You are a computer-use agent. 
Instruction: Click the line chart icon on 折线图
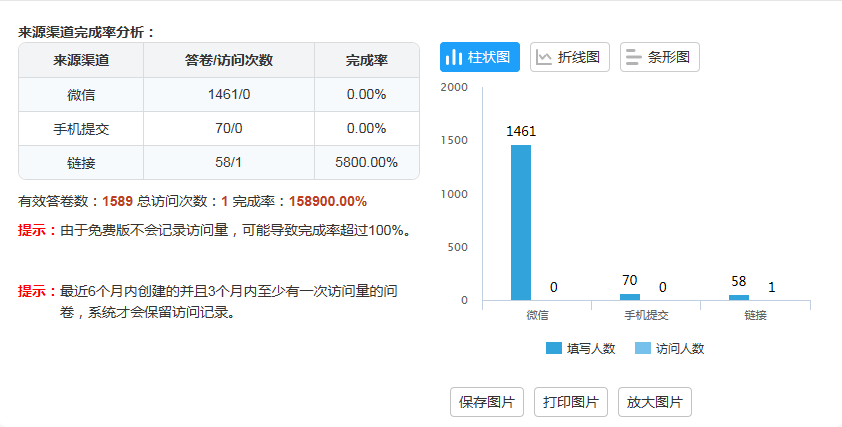tap(544, 57)
